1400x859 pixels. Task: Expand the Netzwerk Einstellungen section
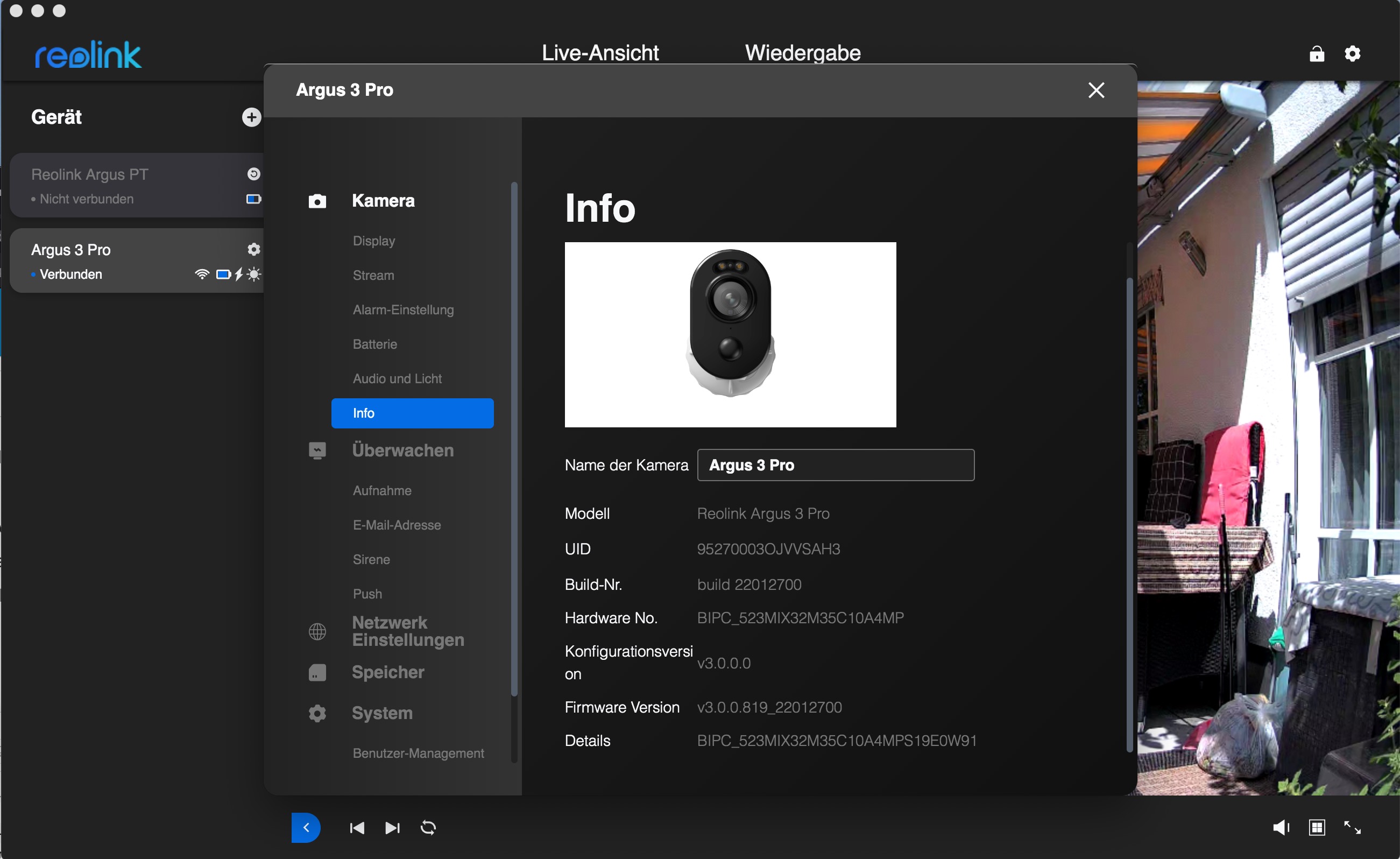[x=407, y=631]
